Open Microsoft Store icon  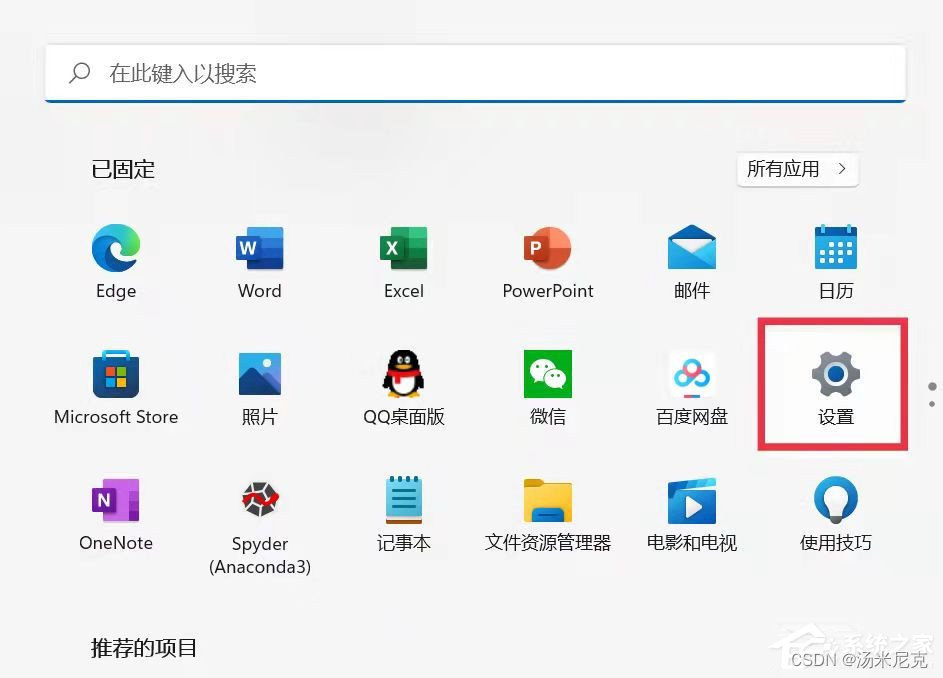click(116, 374)
